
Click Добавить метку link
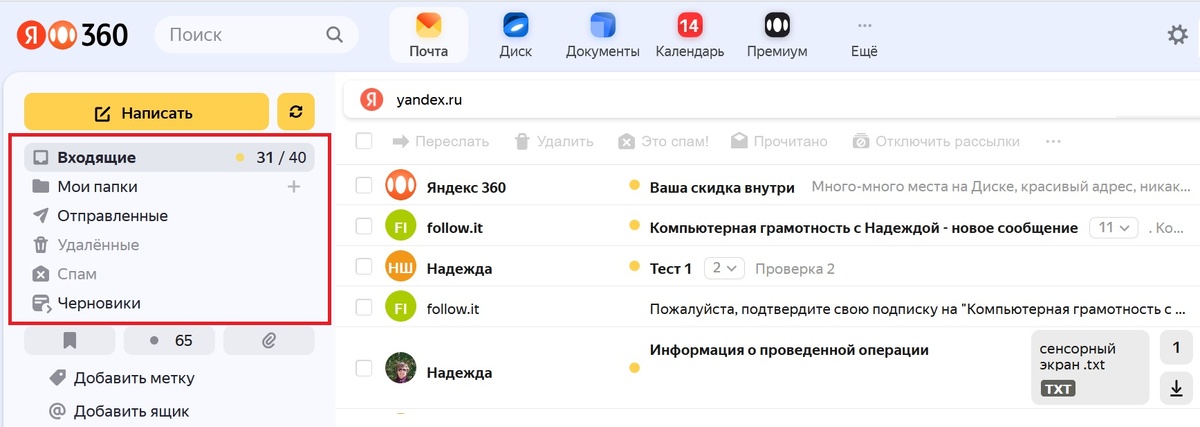(x=122, y=378)
